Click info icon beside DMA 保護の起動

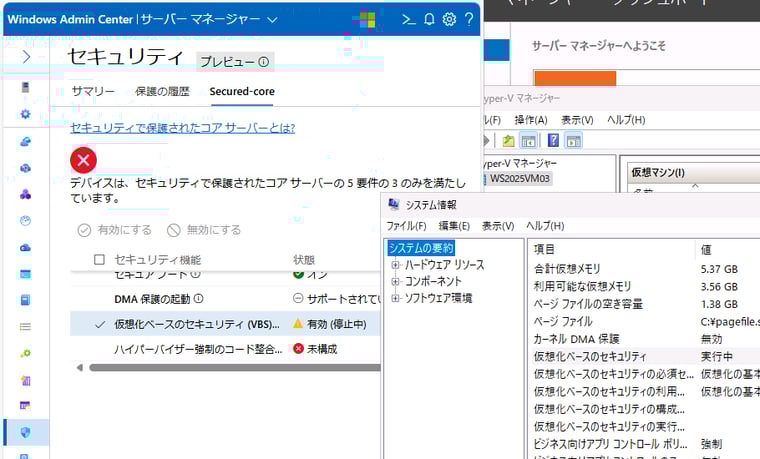(x=198, y=299)
